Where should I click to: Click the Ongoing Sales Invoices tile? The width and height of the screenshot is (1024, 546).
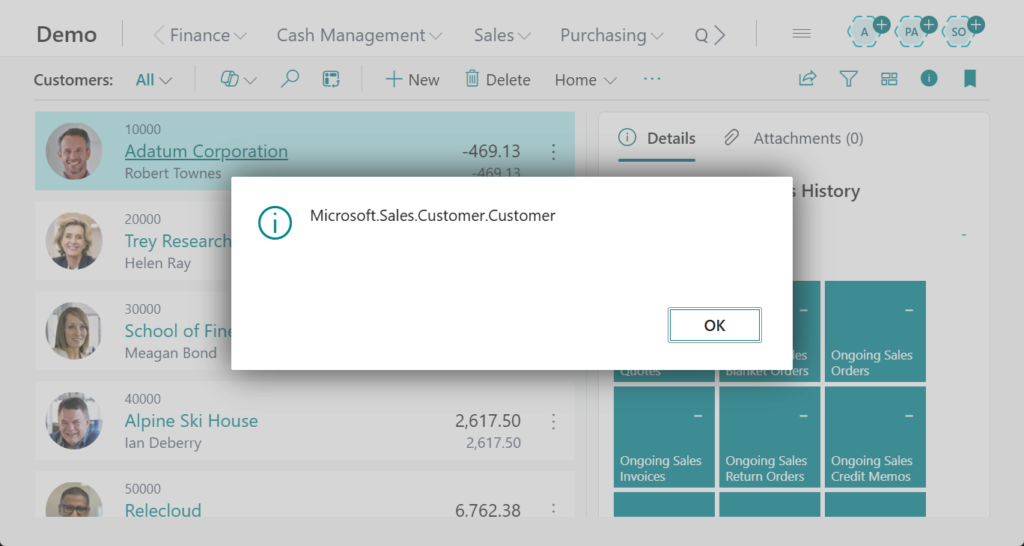[664, 437]
